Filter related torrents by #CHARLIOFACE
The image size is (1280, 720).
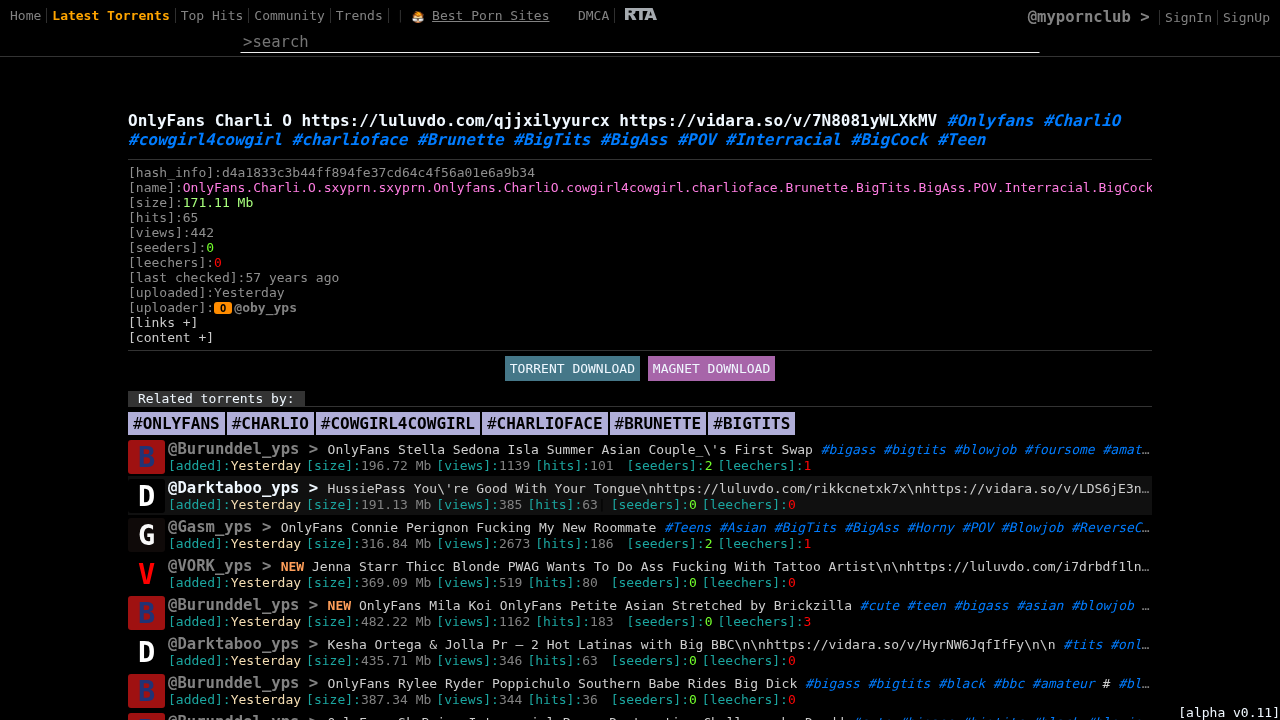pyautogui.click(x=545, y=424)
